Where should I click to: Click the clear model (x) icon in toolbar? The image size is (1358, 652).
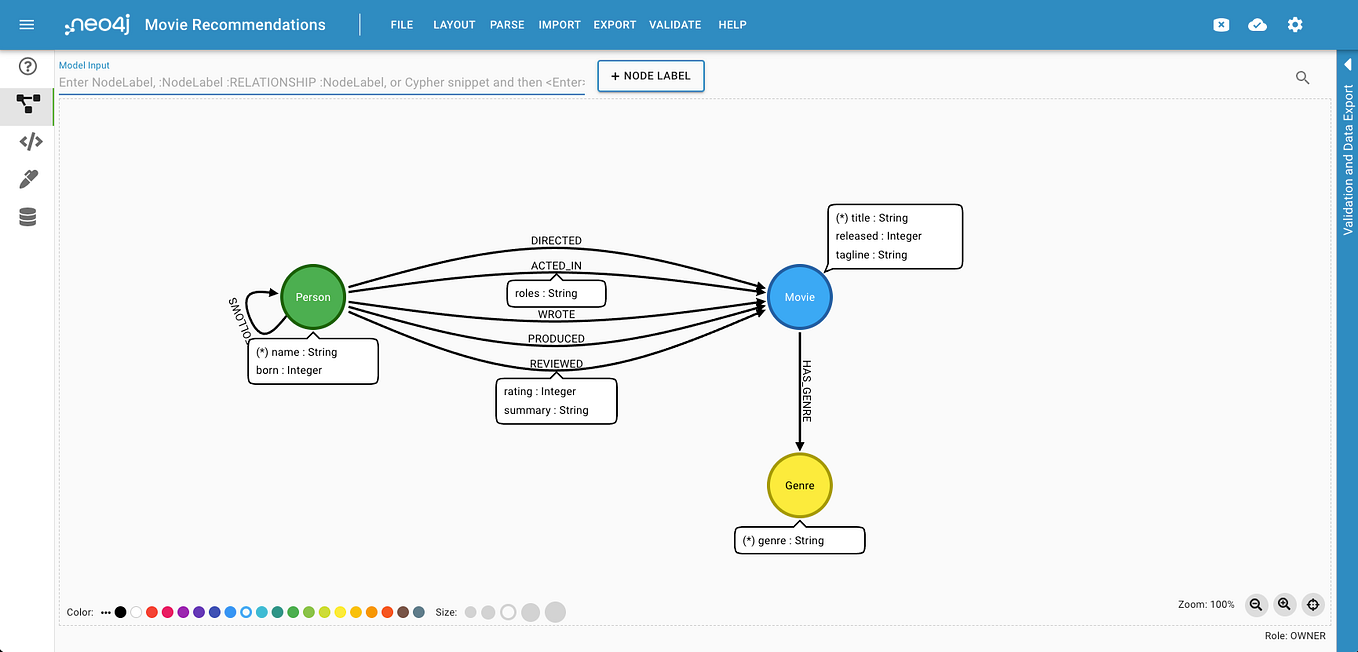coord(1221,24)
